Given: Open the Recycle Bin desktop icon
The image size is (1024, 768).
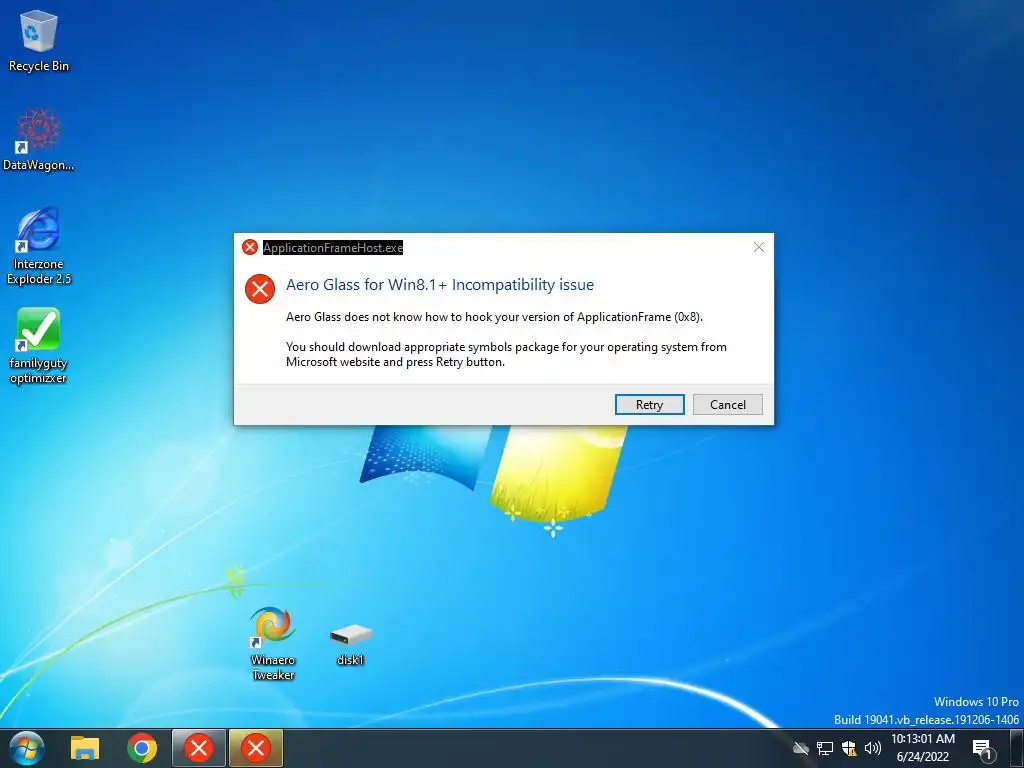Looking at the screenshot, I should pos(39,40).
